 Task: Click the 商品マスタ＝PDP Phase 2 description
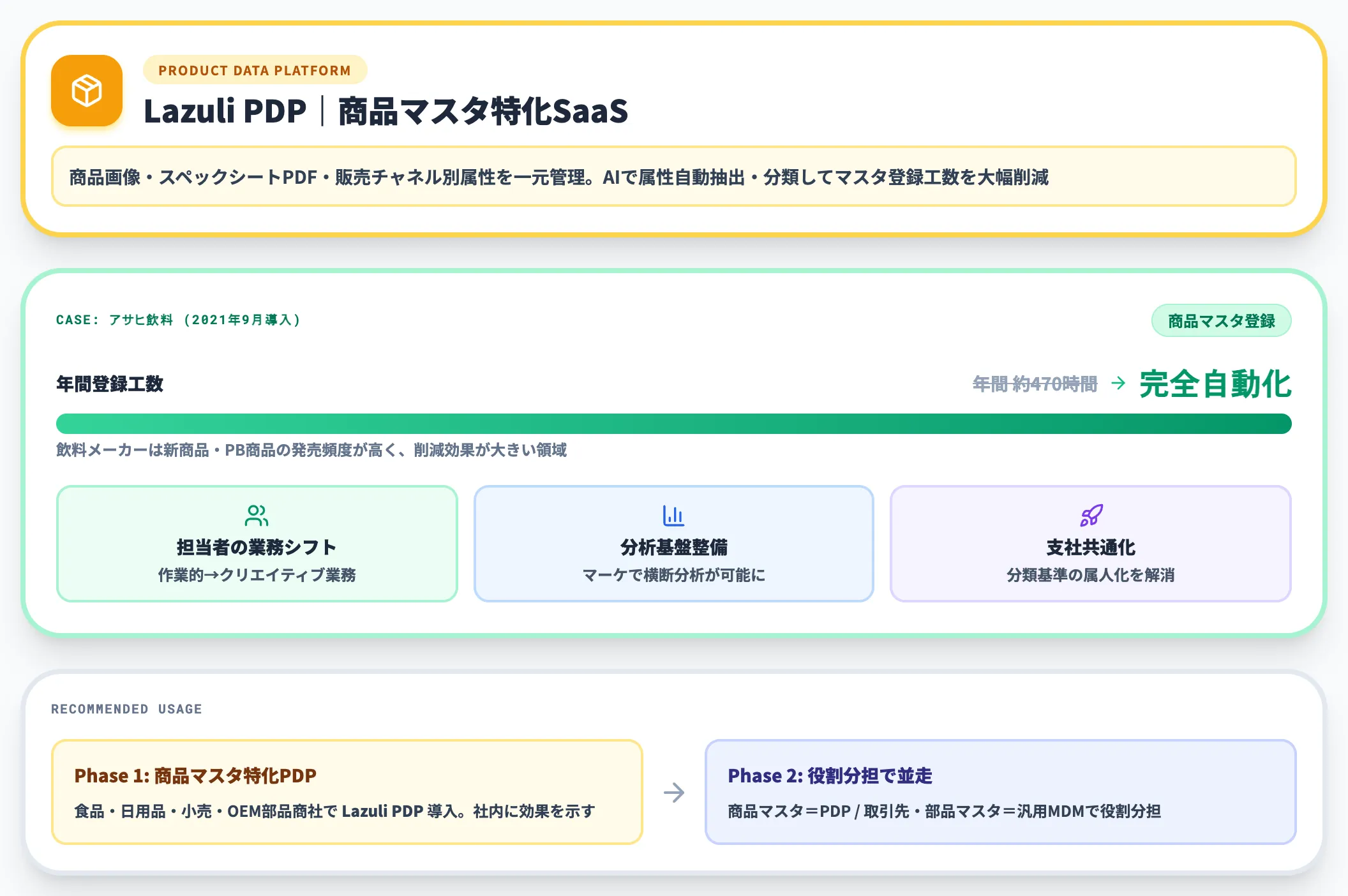coord(944,811)
